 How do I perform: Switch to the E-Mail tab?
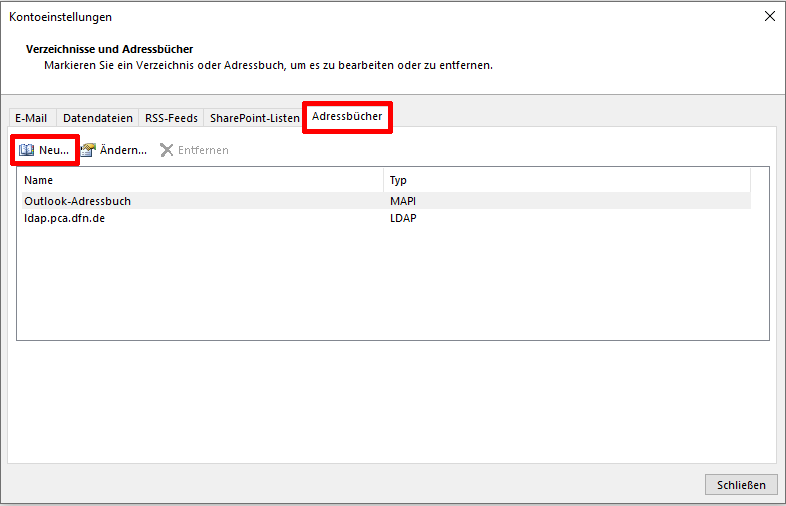pyautogui.click(x=31, y=118)
